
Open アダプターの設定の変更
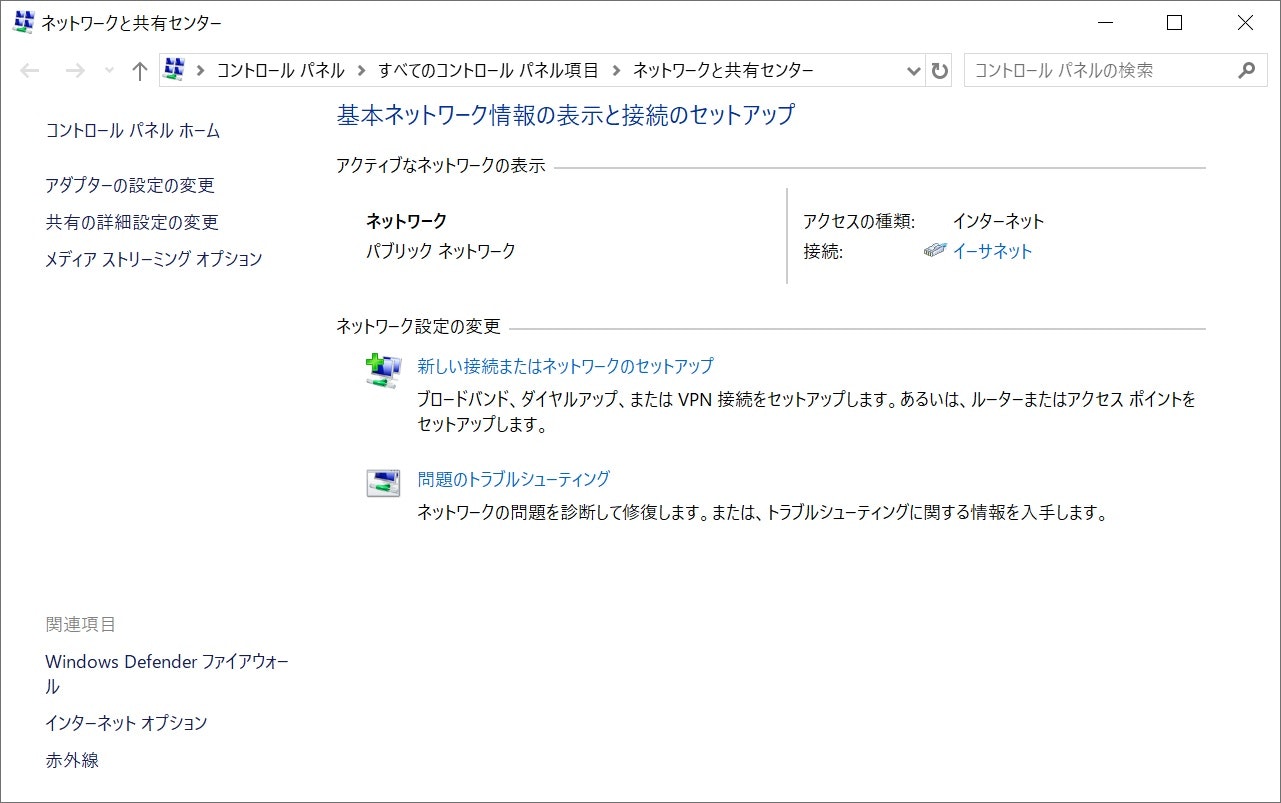[x=130, y=186]
